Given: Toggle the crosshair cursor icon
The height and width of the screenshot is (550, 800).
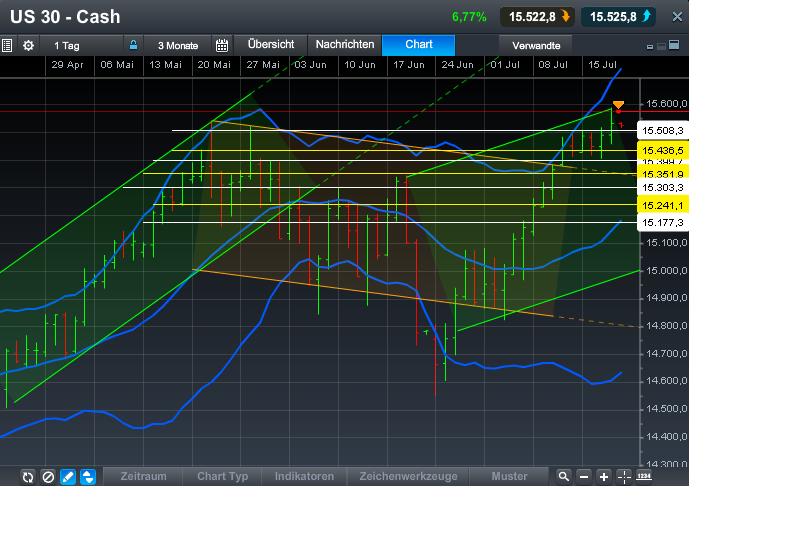Looking at the screenshot, I should click(x=624, y=477).
